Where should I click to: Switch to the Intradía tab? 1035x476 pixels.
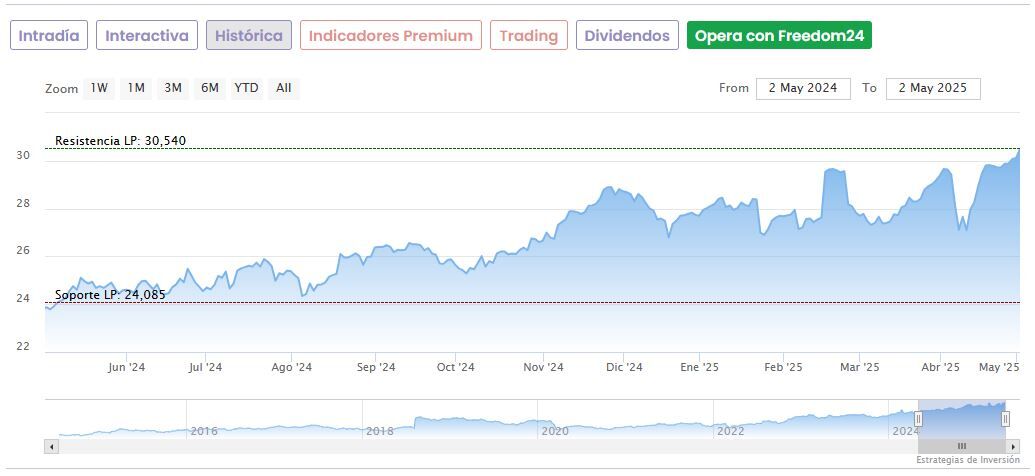pos(49,36)
